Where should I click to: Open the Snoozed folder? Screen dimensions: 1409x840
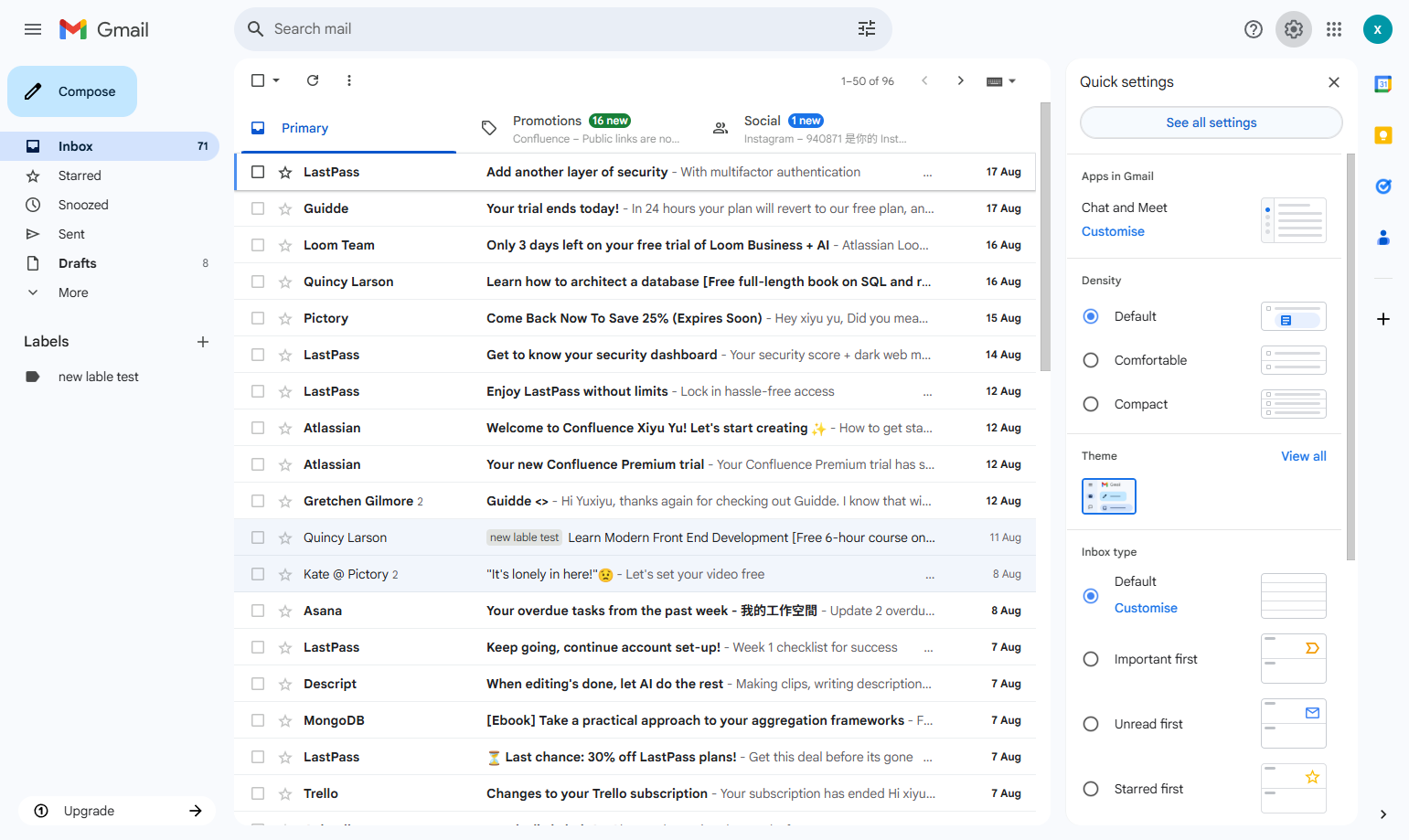click(110, 205)
